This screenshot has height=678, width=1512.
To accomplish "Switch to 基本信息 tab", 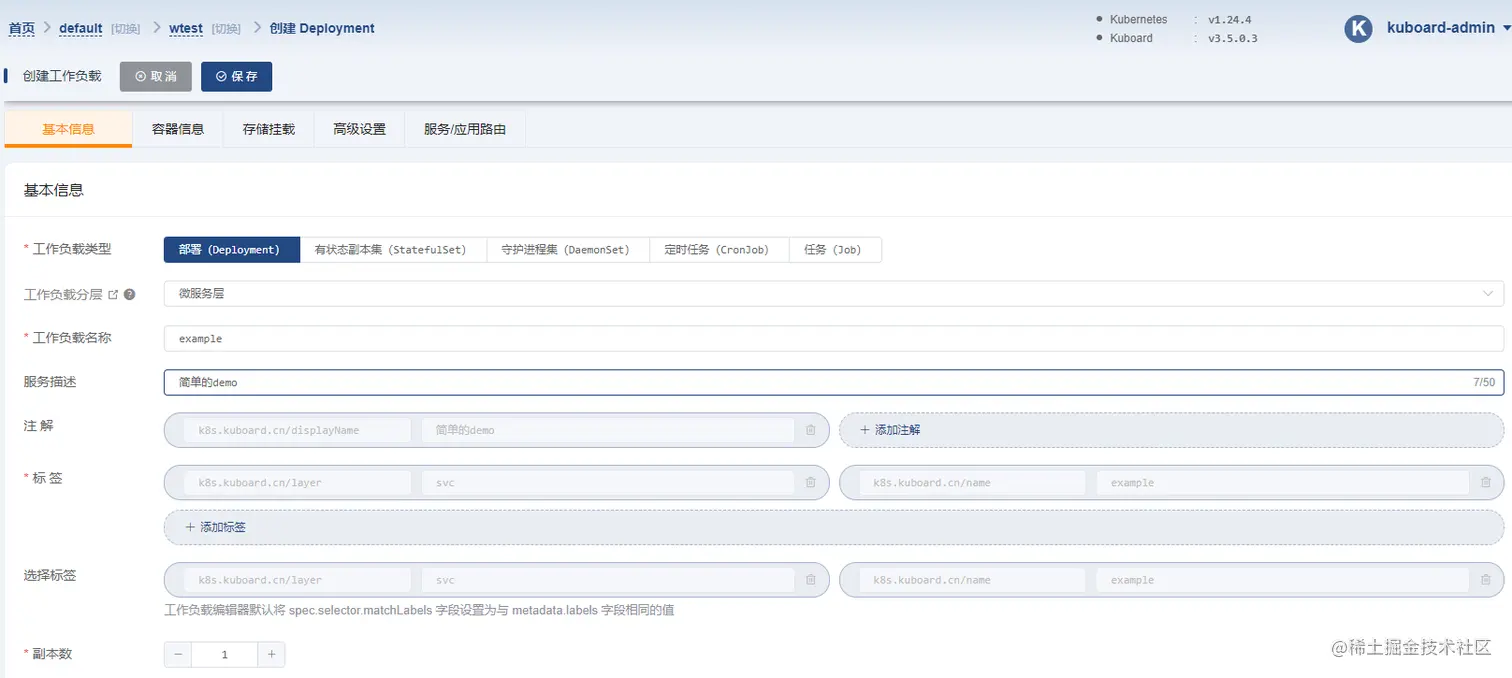I will 68,129.
